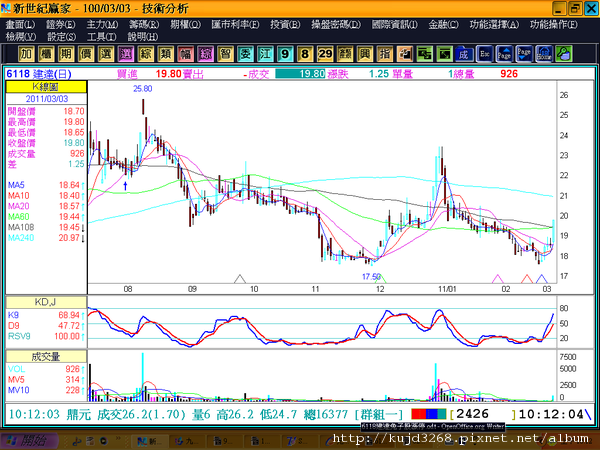Viewport: 600px width, 450px height.
Task: Click the 指 toolbar icon
Action: point(385,54)
